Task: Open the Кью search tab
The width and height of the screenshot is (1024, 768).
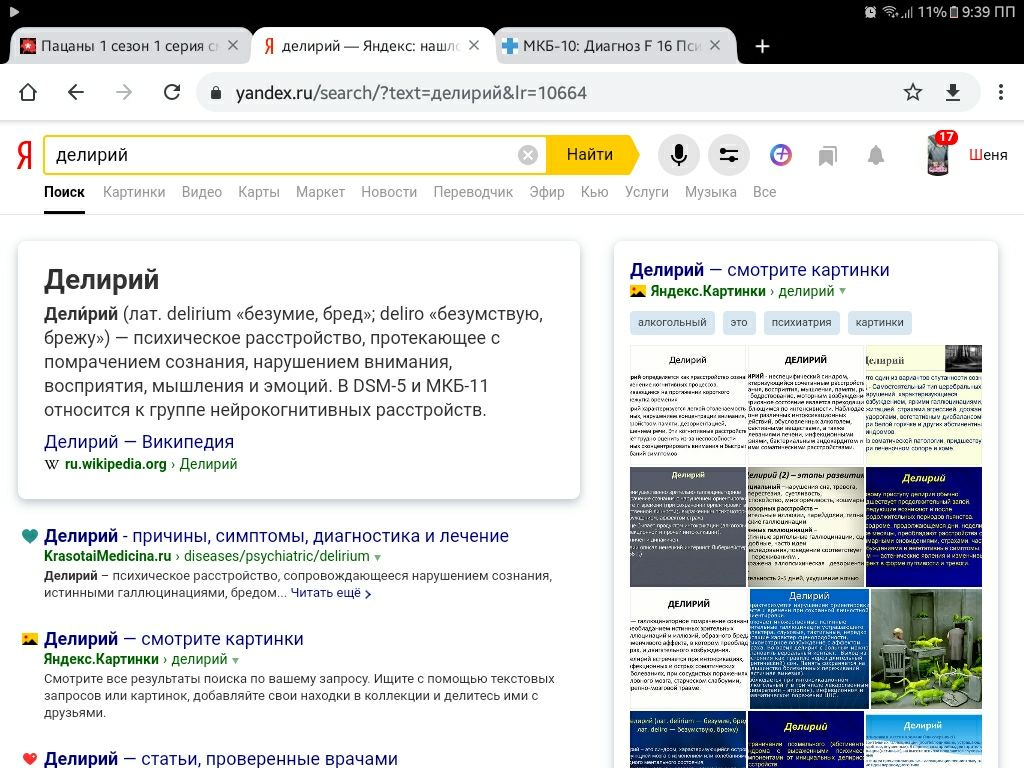Action: coord(594,192)
